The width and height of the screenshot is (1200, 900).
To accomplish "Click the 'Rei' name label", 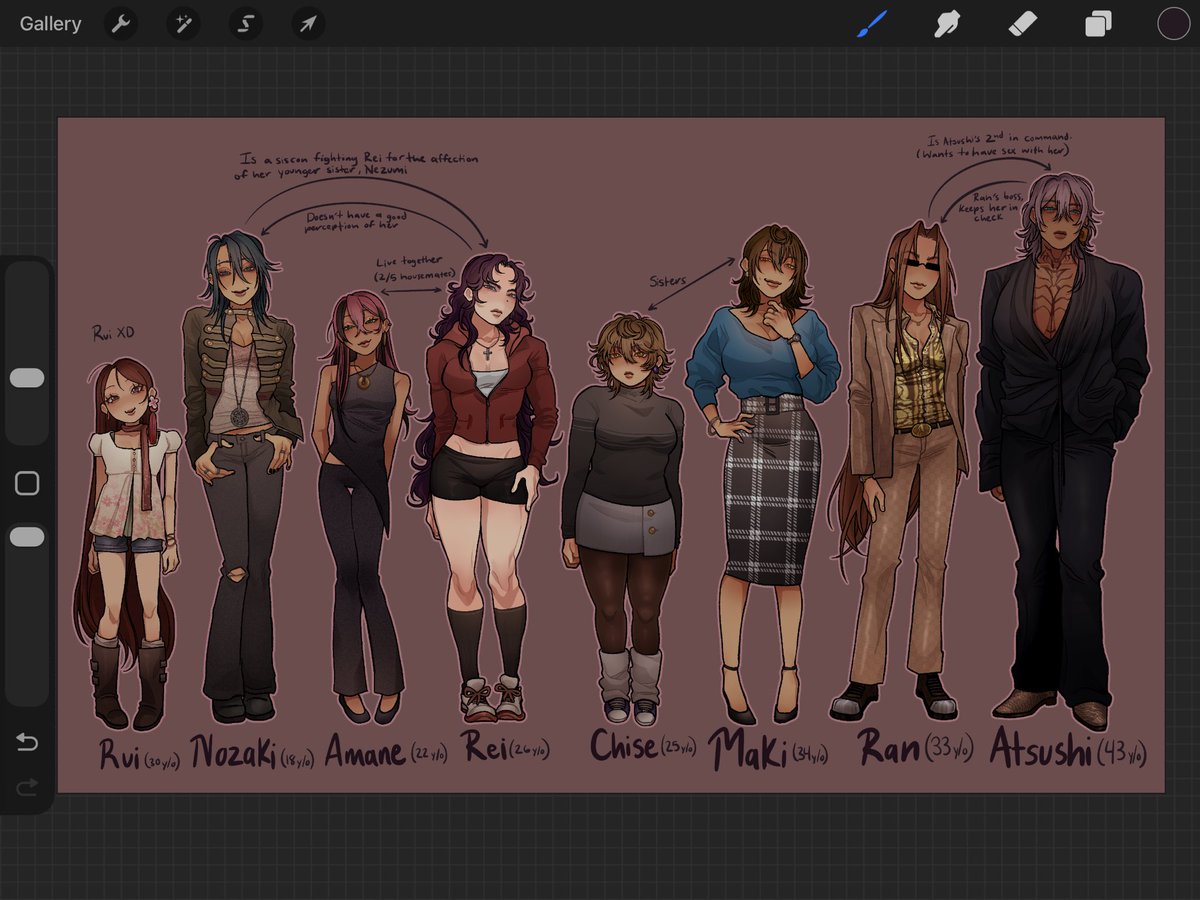I will click(x=483, y=746).
